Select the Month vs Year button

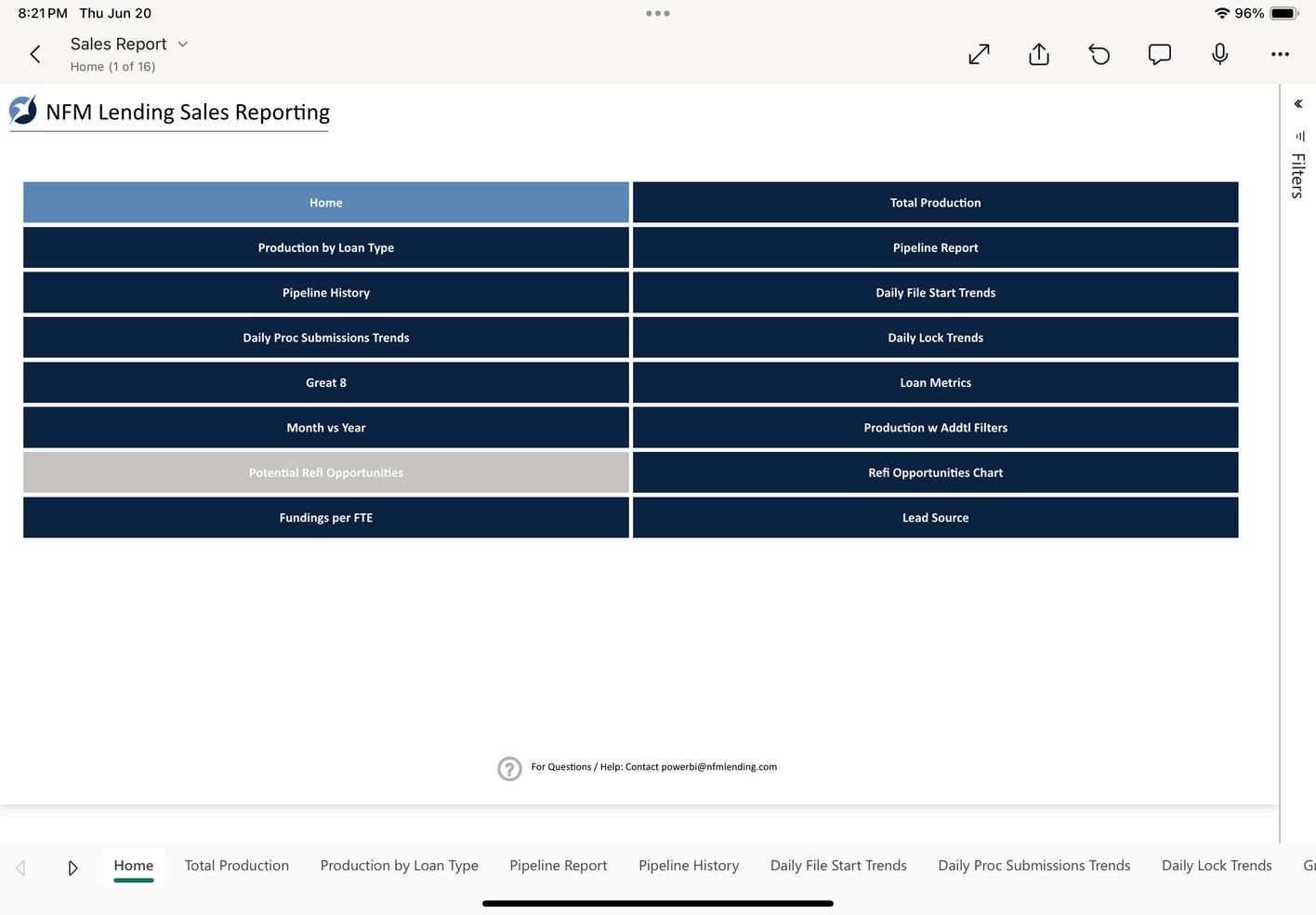[x=326, y=428]
